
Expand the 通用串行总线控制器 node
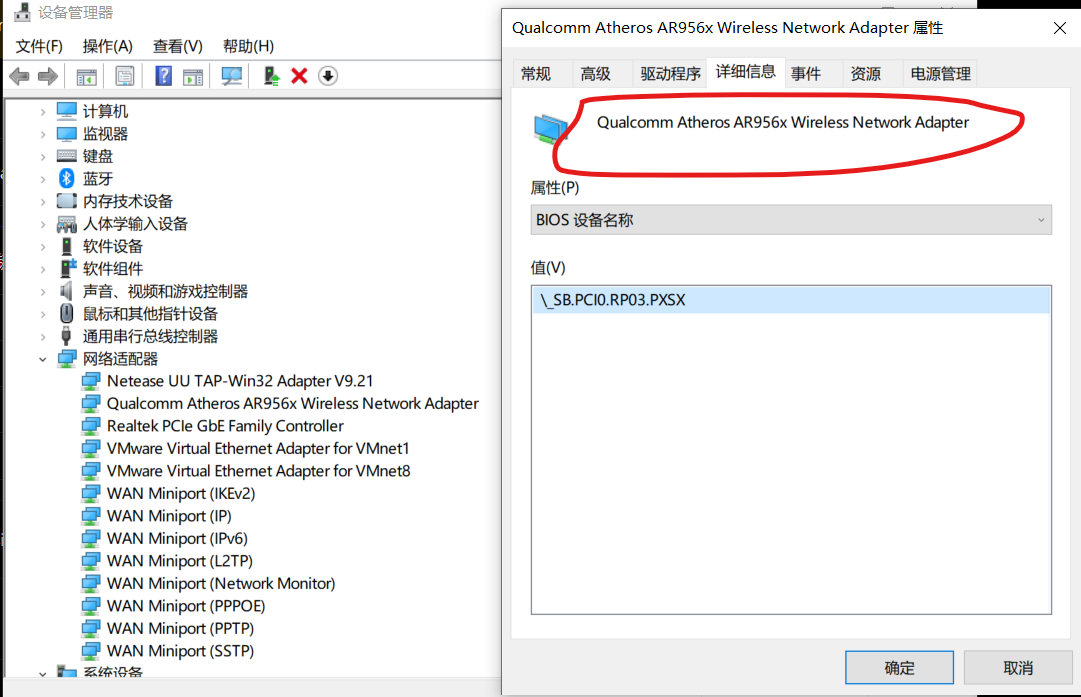[43, 336]
